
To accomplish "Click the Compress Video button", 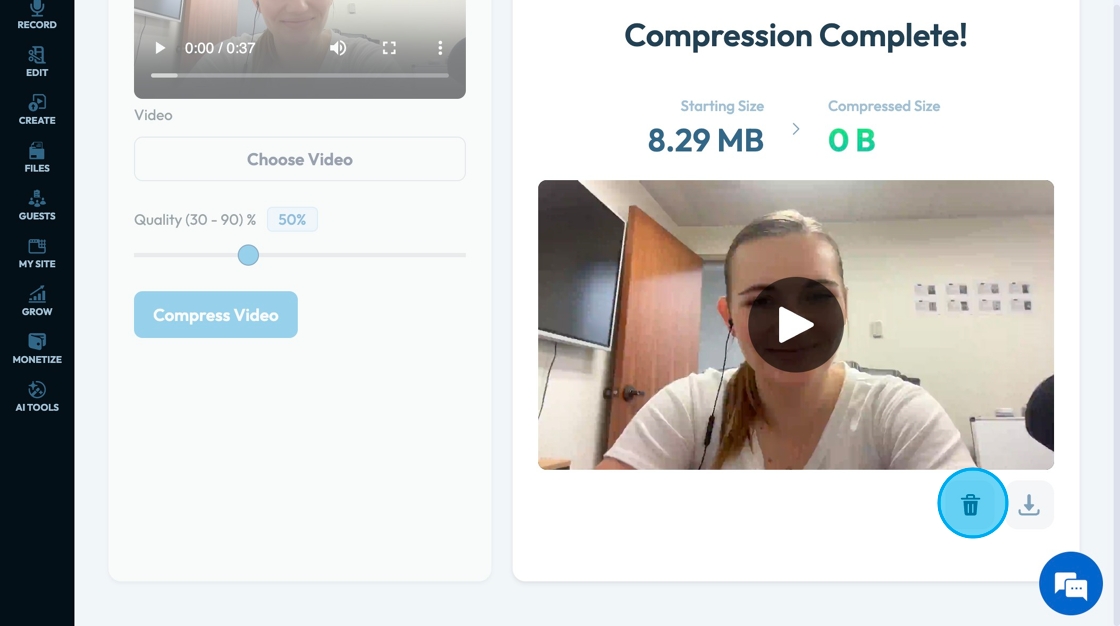I will tap(216, 314).
